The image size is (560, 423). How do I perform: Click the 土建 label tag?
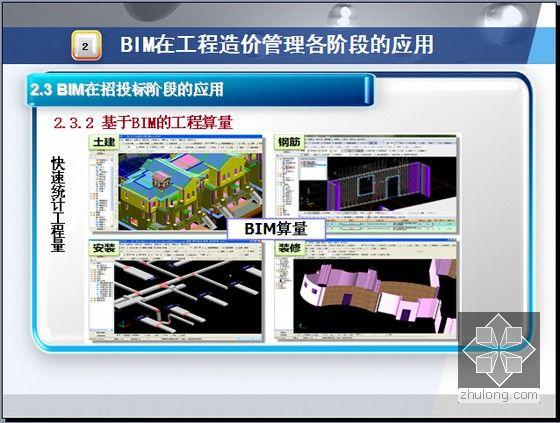coord(104,142)
